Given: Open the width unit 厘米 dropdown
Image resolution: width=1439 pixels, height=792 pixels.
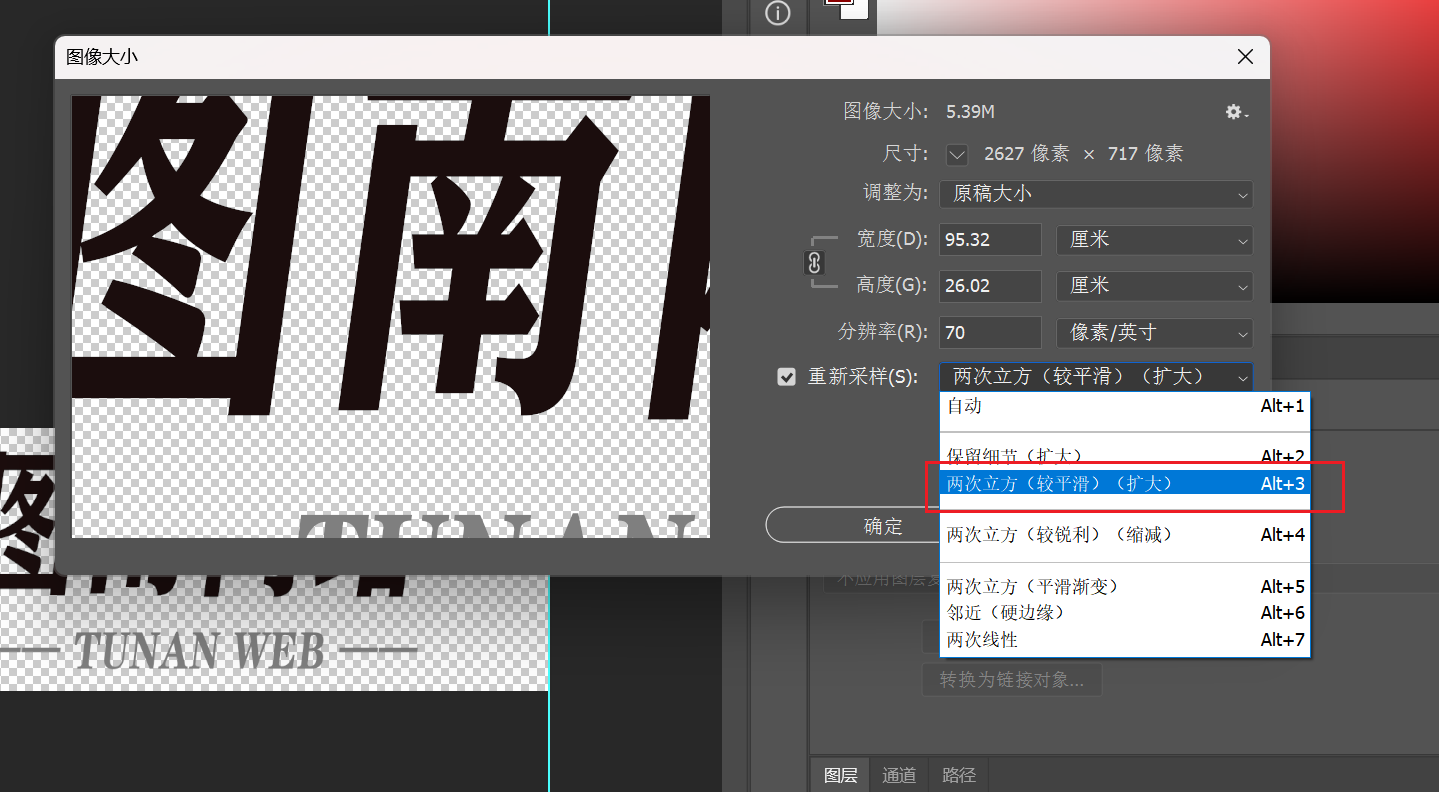Looking at the screenshot, I should (1154, 240).
